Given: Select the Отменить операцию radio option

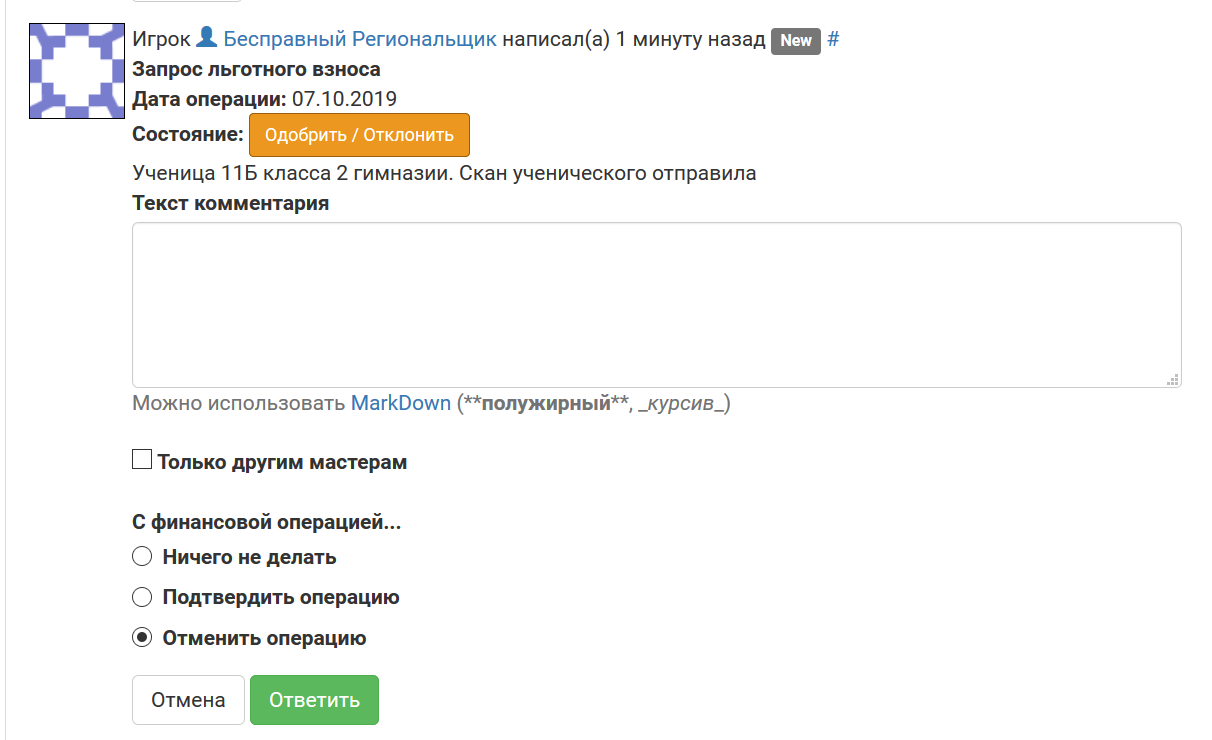Looking at the screenshot, I should (143, 637).
